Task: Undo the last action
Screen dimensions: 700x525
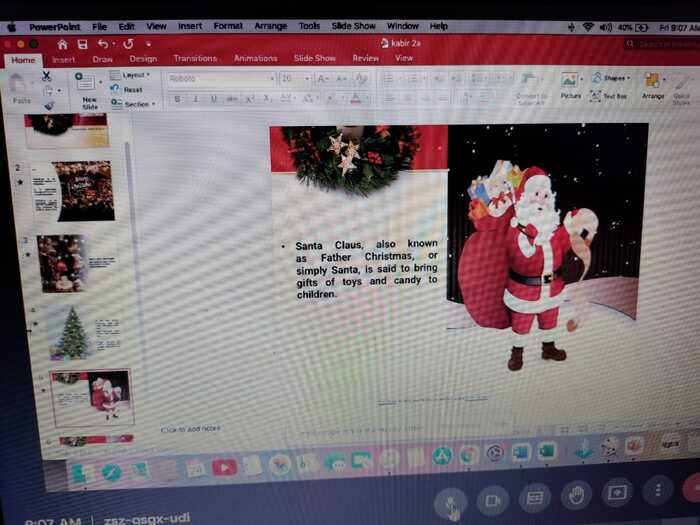Action: coord(103,43)
